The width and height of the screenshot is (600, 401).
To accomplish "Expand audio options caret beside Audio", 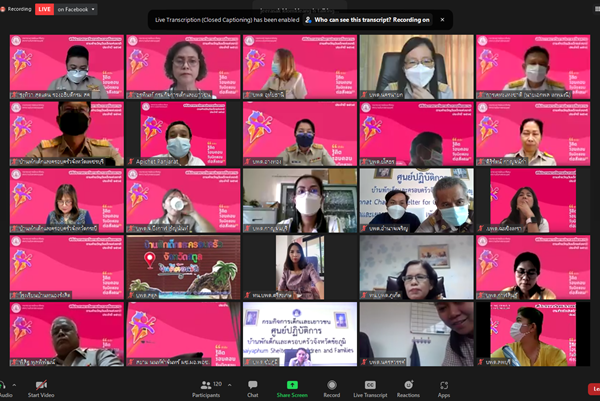I will pos(14,385).
